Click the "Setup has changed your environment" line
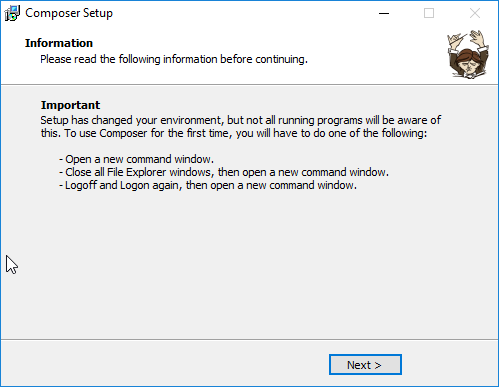Viewport: 499px width, 387px height. click(241, 120)
